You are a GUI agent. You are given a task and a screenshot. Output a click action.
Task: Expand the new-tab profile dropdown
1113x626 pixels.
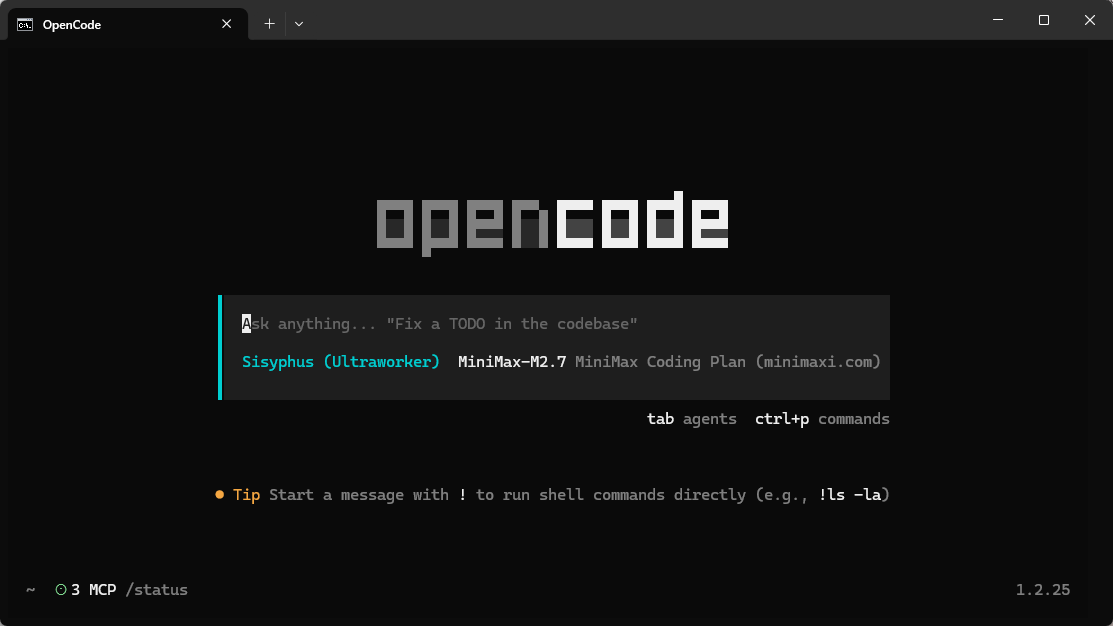[299, 24]
